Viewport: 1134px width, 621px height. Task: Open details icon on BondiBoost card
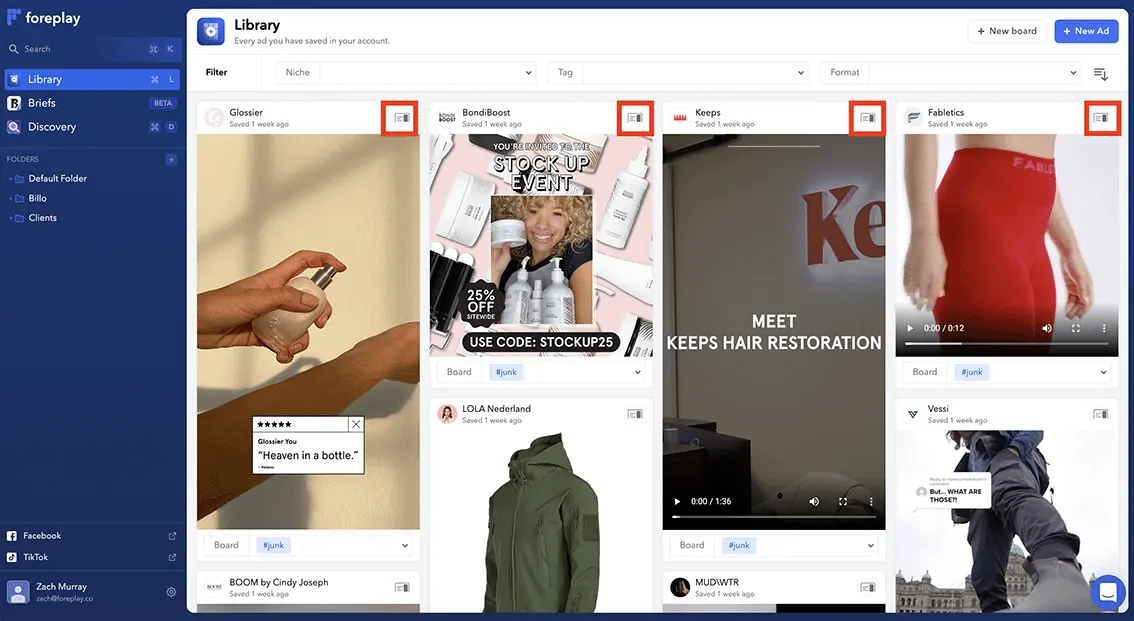(x=635, y=118)
